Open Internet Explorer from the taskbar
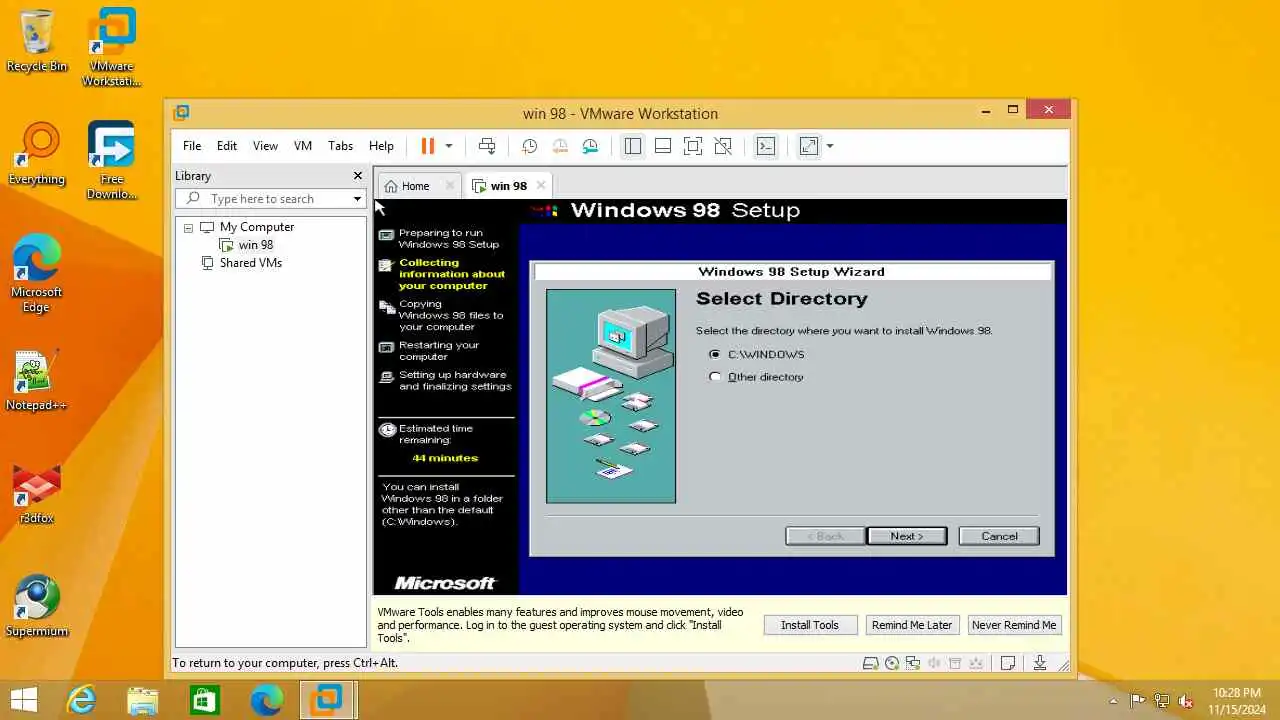 tap(81, 700)
